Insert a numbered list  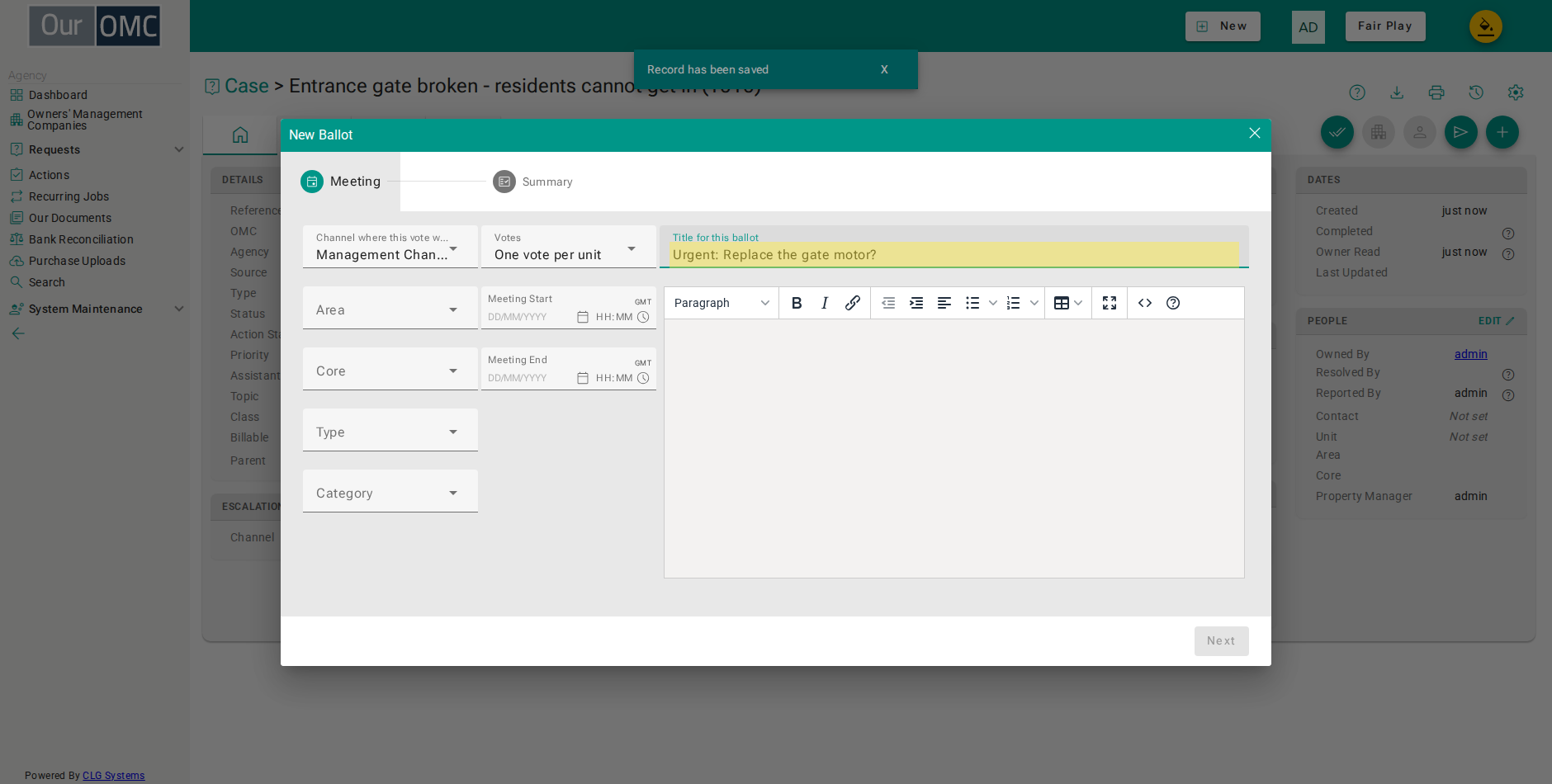point(1014,303)
